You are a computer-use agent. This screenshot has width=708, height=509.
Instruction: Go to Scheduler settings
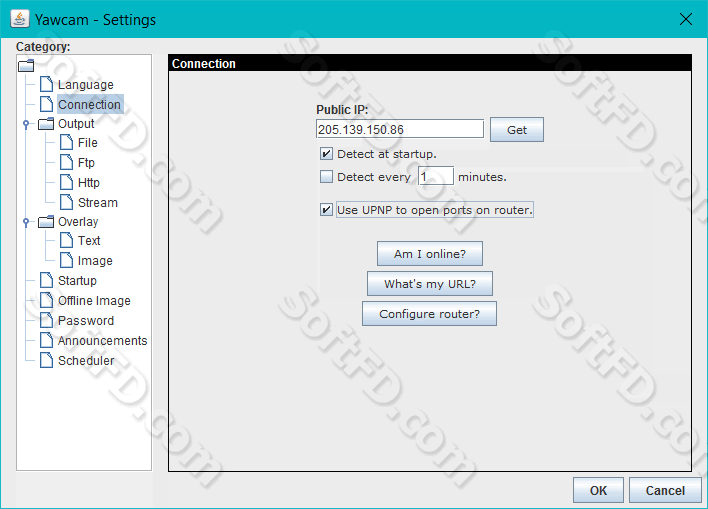point(86,360)
